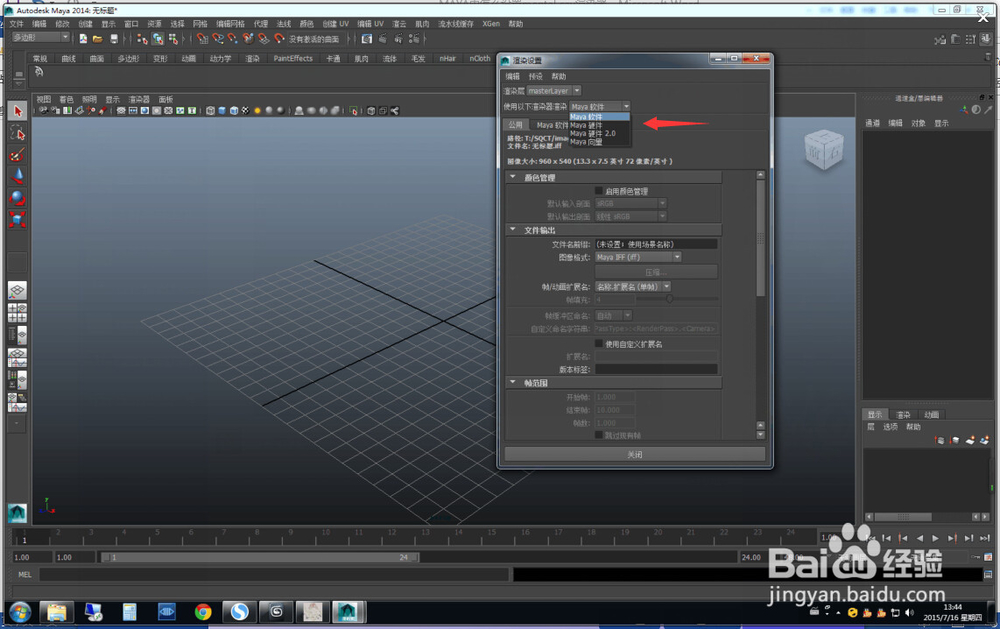1000x629 pixels.
Task: Open the masterLayer render layer dropdown
Action: (x=554, y=91)
